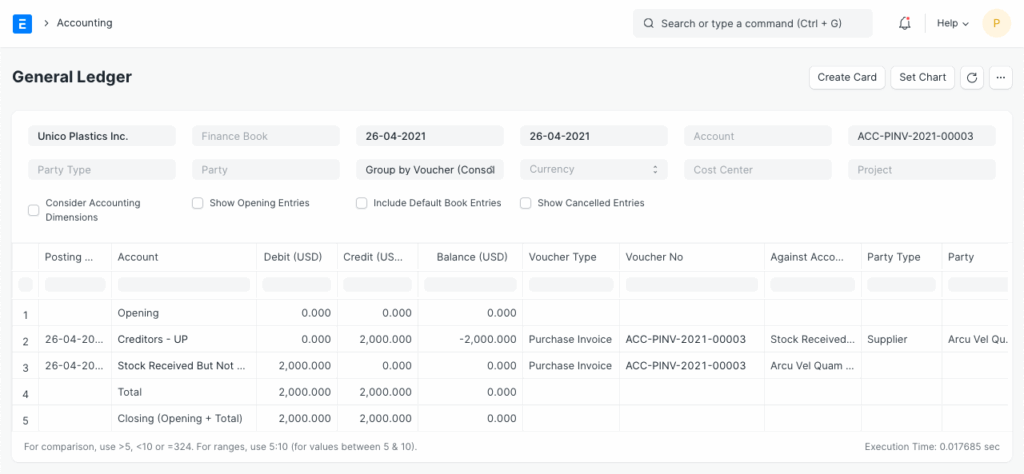The image size is (1024, 474).
Task: Click the refresh report icon
Action: coord(971,77)
